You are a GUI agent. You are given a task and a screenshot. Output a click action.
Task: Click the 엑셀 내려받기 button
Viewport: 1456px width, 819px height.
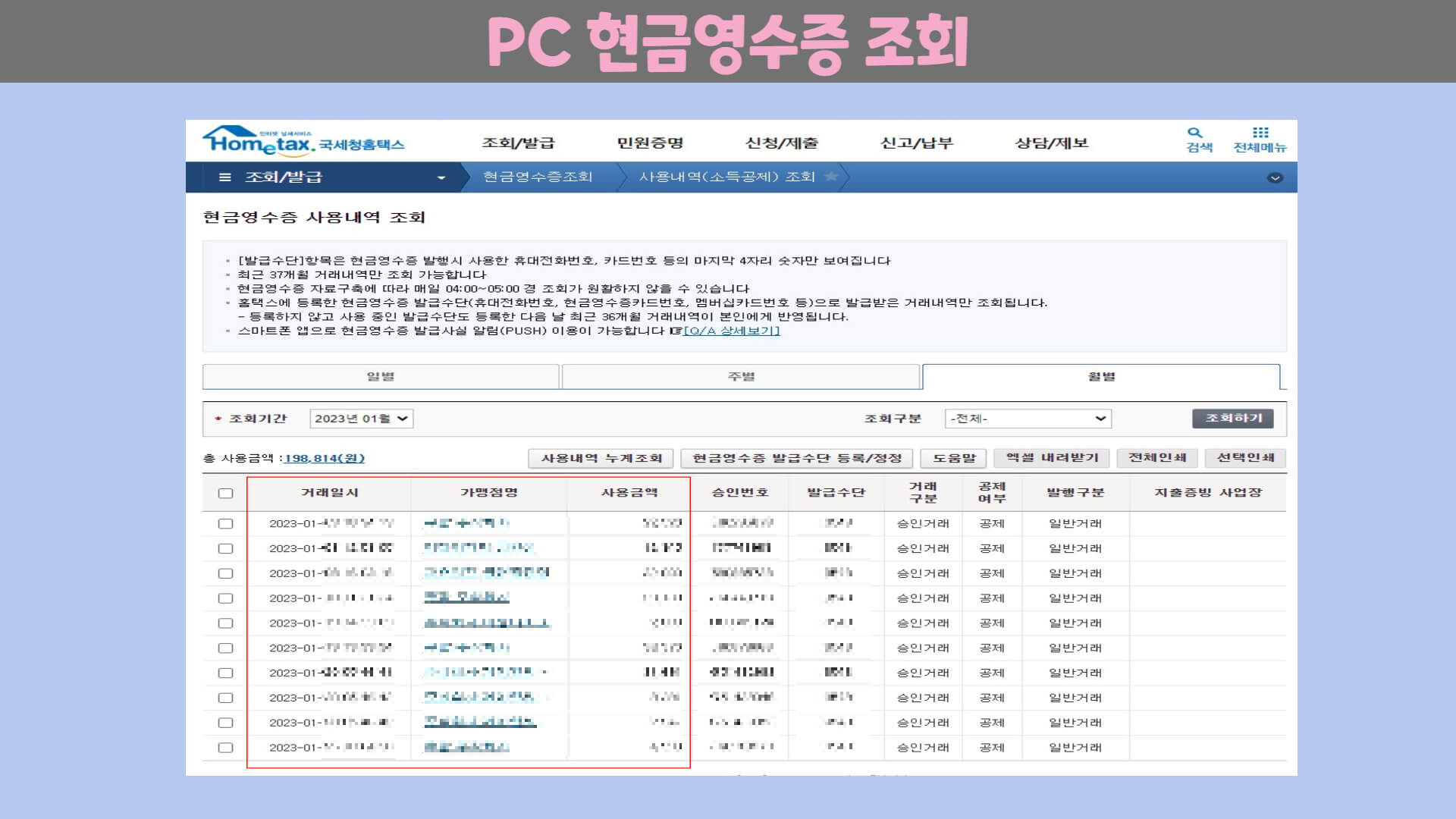[x=1051, y=458]
